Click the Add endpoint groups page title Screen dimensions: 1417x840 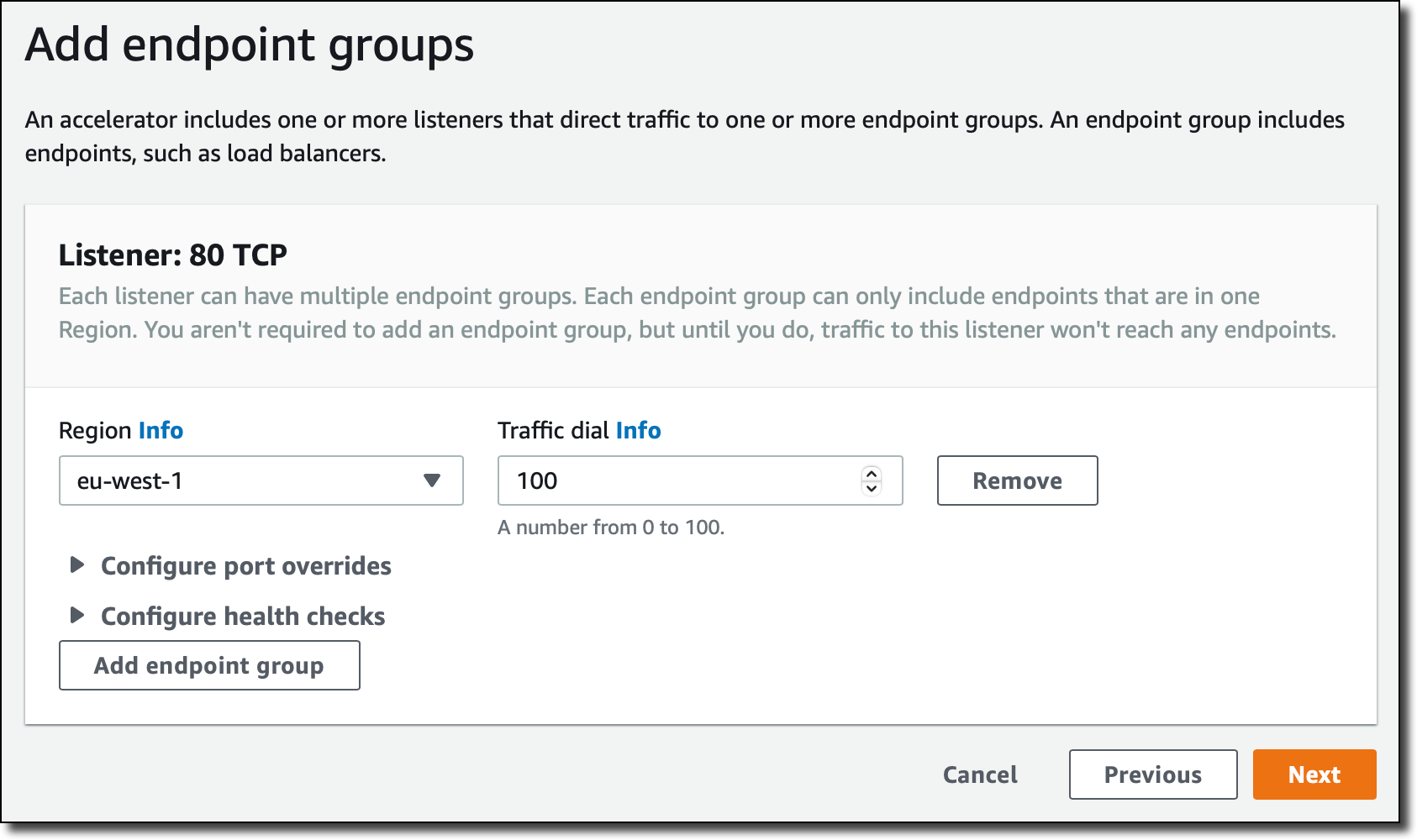click(250, 45)
